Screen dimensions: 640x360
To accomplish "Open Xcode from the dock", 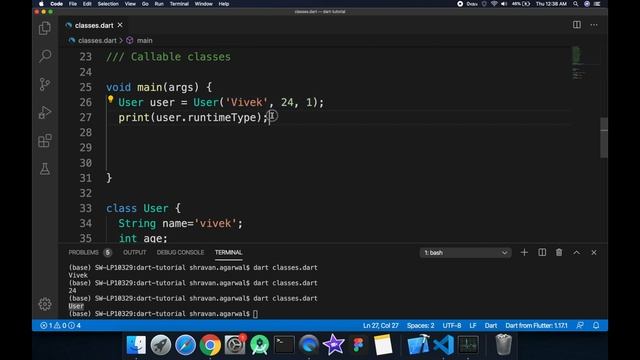I will click(418, 345).
